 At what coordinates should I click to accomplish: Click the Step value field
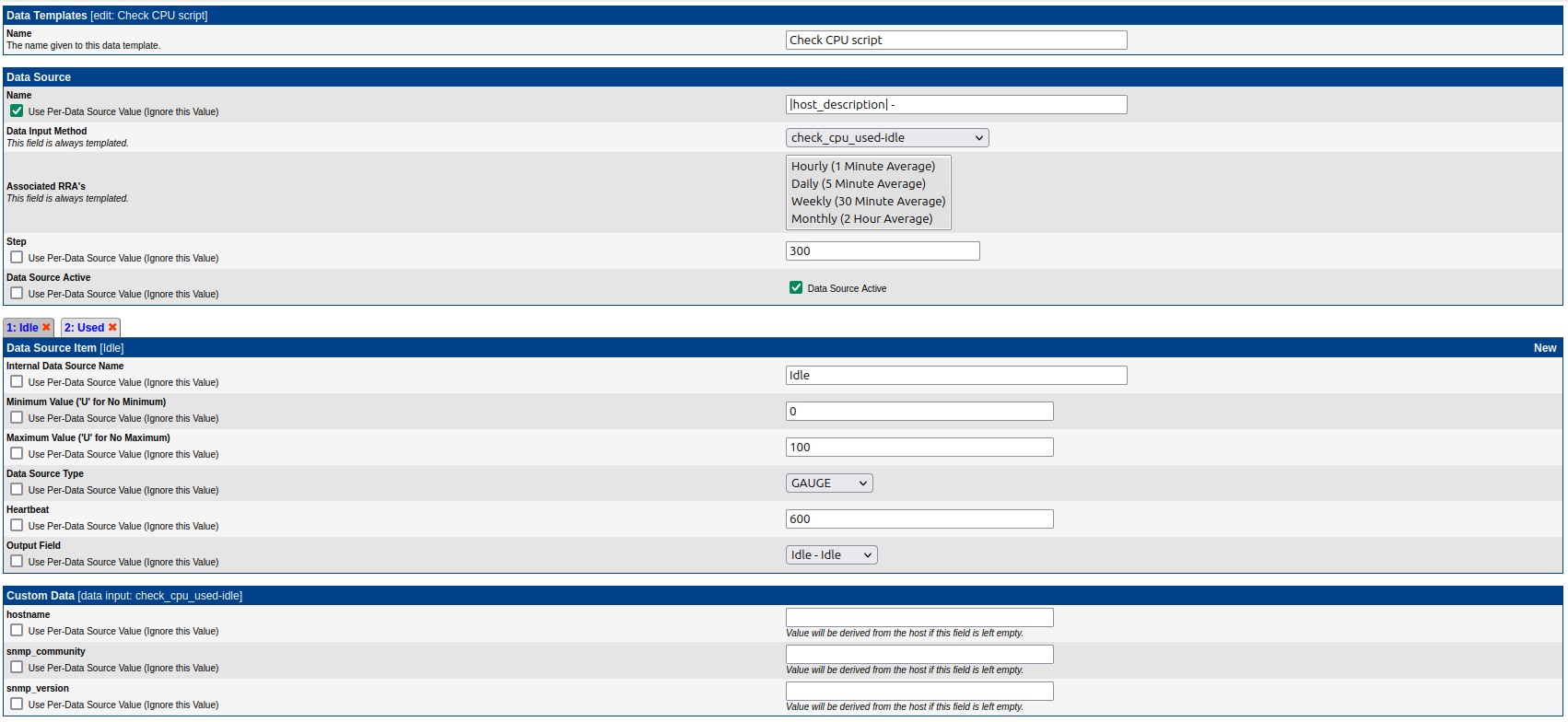883,251
